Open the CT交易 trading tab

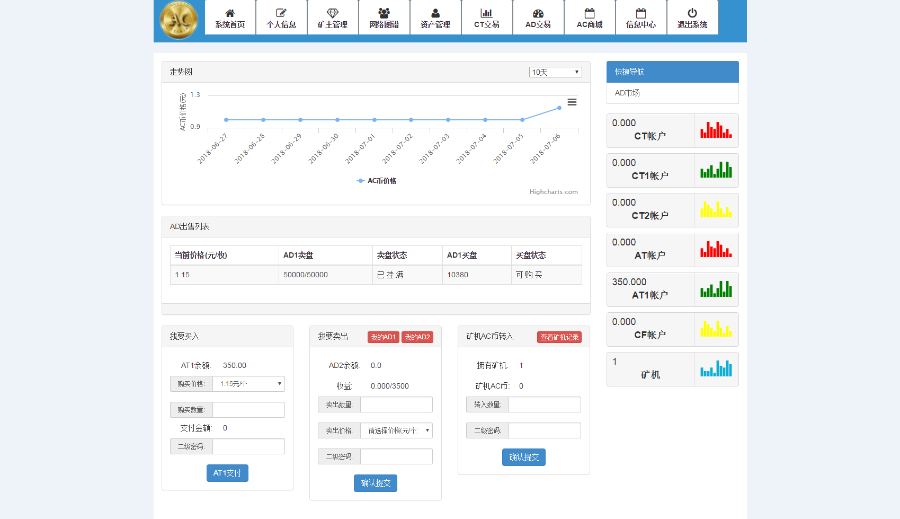(x=487, y=18)
